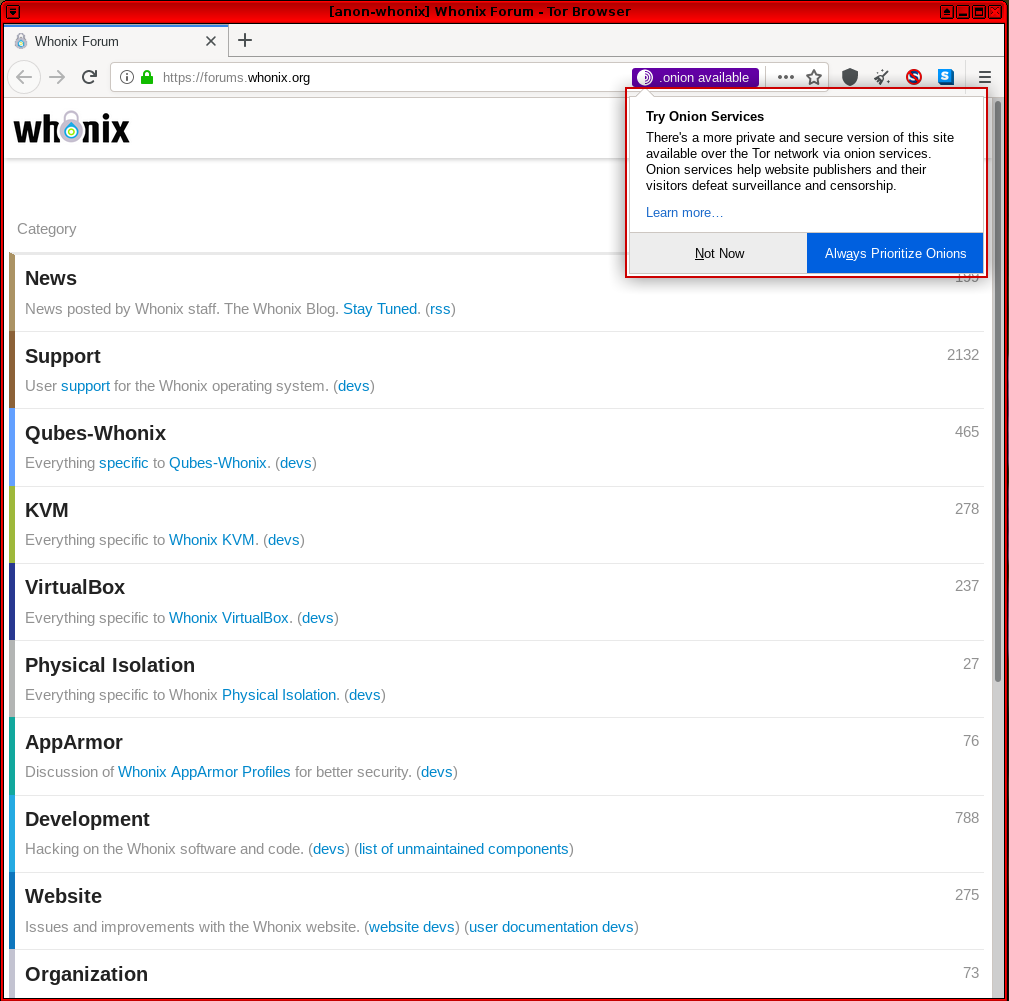Click the New Identity broom icon
This screenshot has width=1009, height=1001.
[882, 77]
